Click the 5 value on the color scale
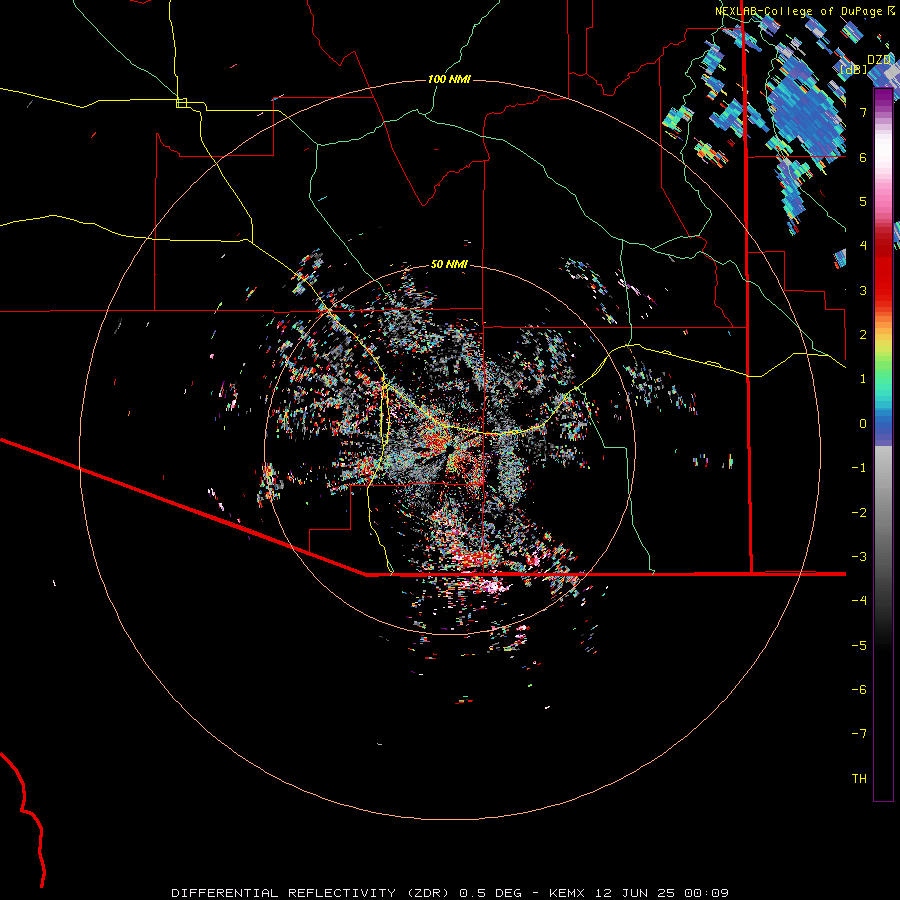 pos(863,201)
